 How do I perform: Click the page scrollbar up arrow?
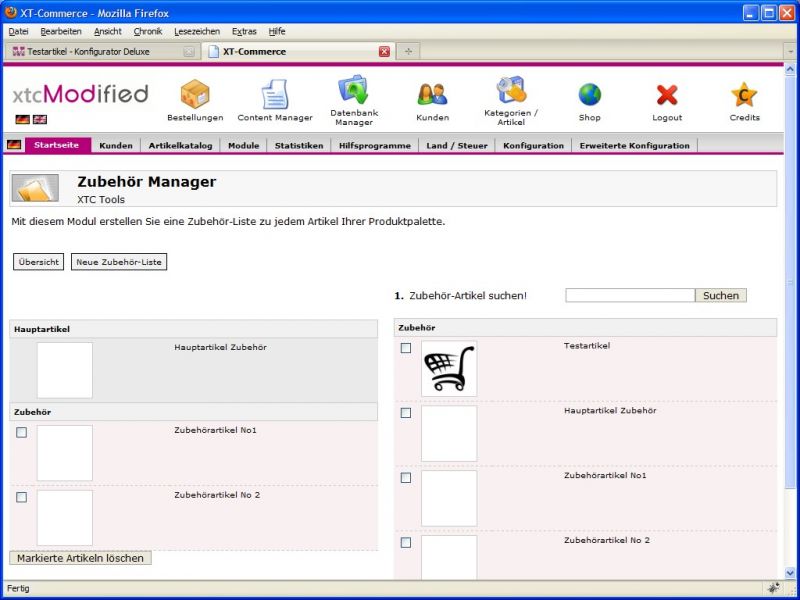coord(790,69)
